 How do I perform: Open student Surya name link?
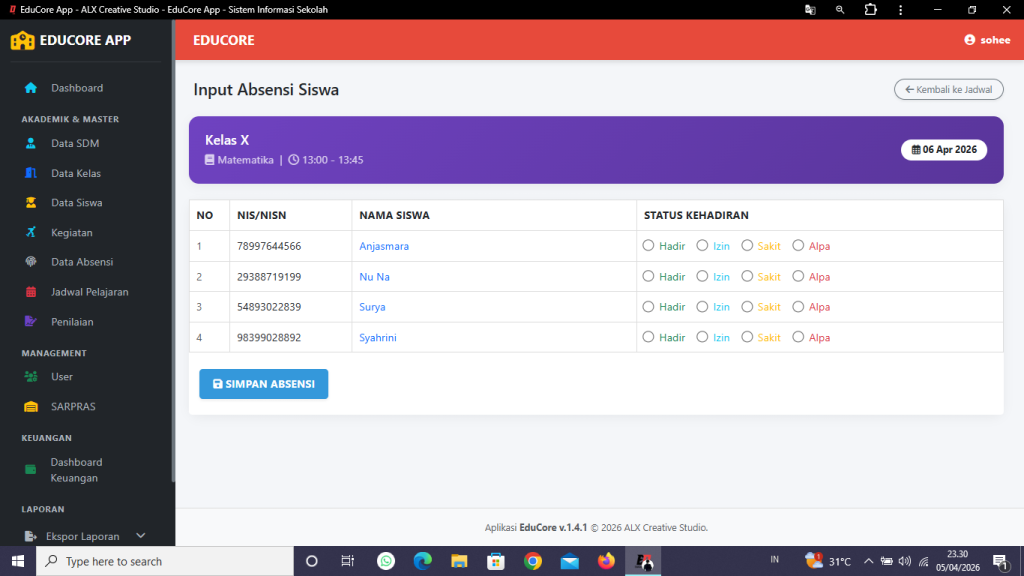(372, 307)
